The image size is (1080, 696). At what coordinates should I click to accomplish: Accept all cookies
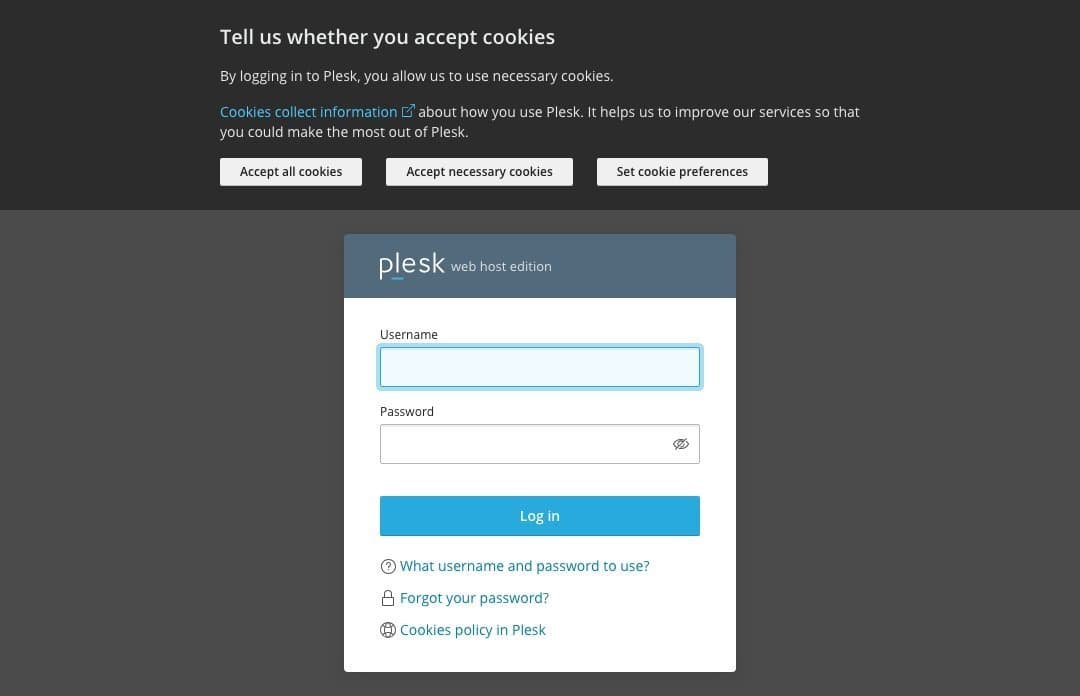click(x=290, y=171)
